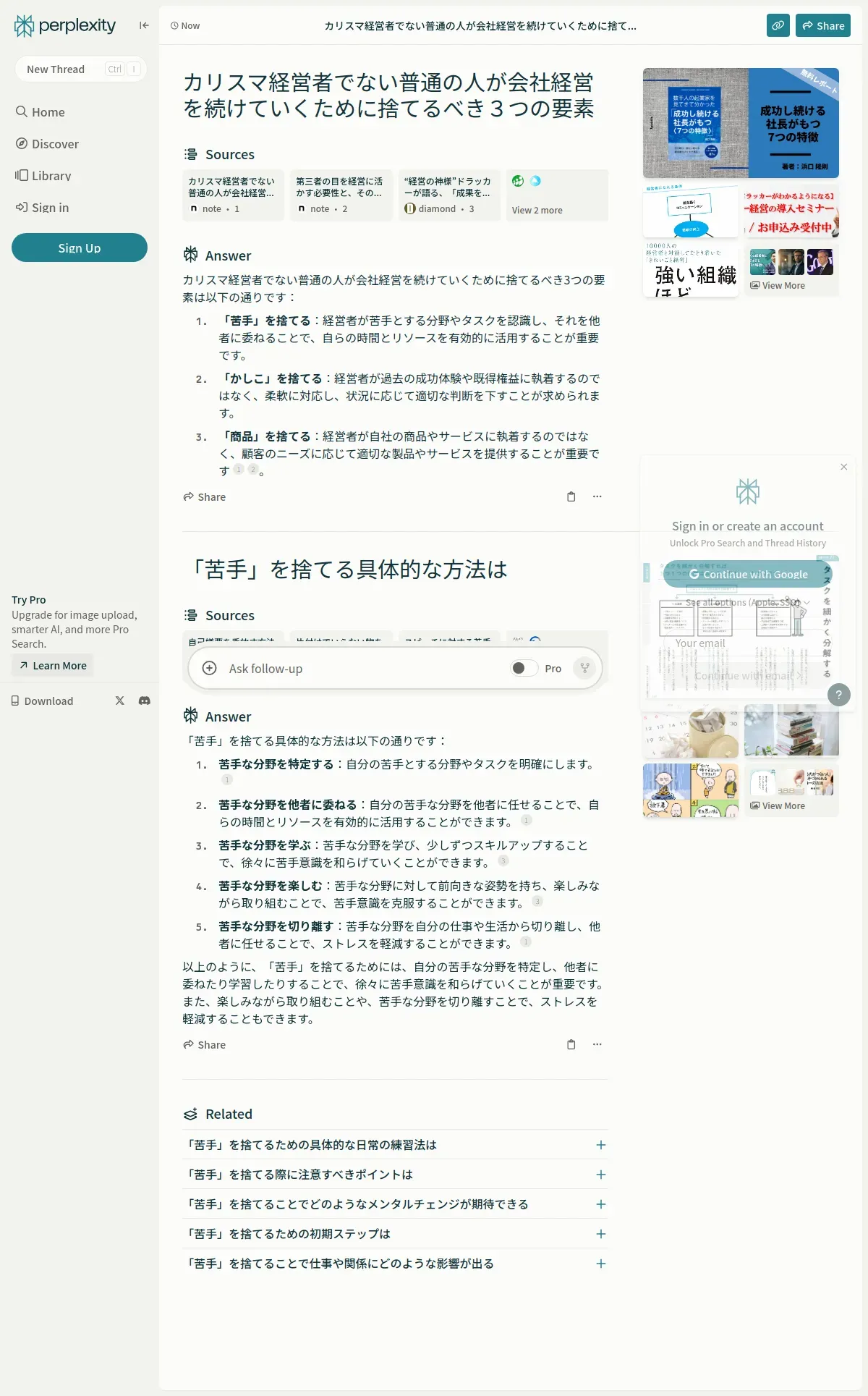Click the Now timestamp in header
The image size is (868, 1396).
tap(185, 25)
